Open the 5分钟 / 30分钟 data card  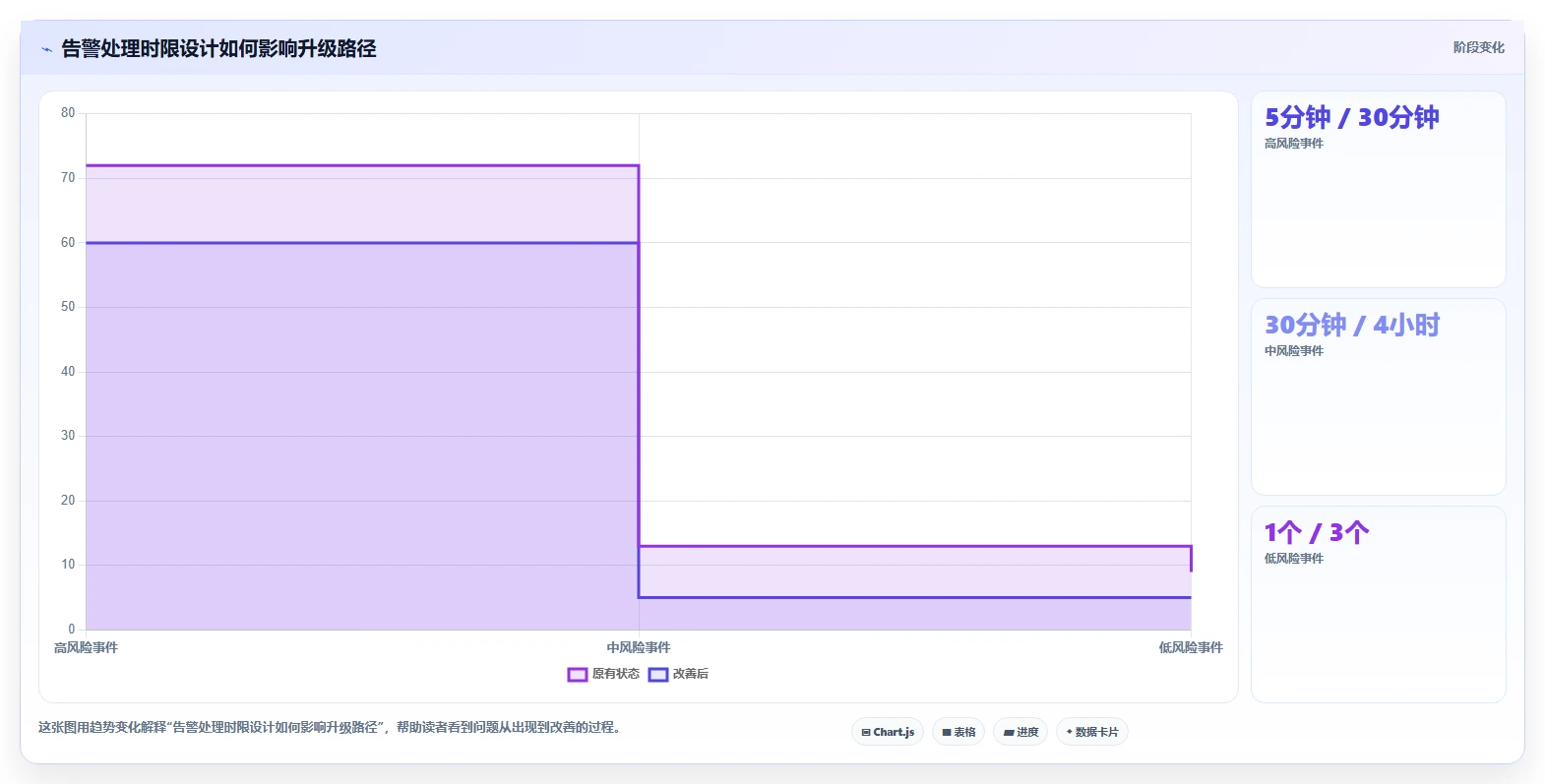point(1378,190)
